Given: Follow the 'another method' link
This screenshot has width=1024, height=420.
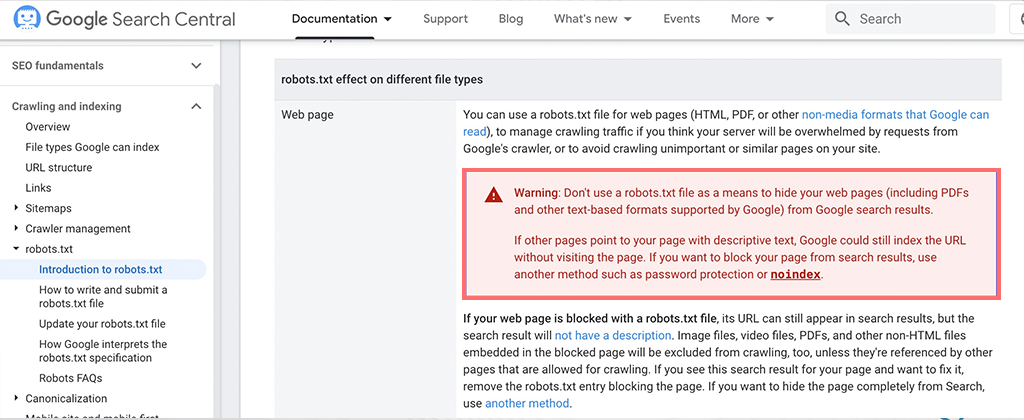Looking at the screenshot, I should 527,404.
